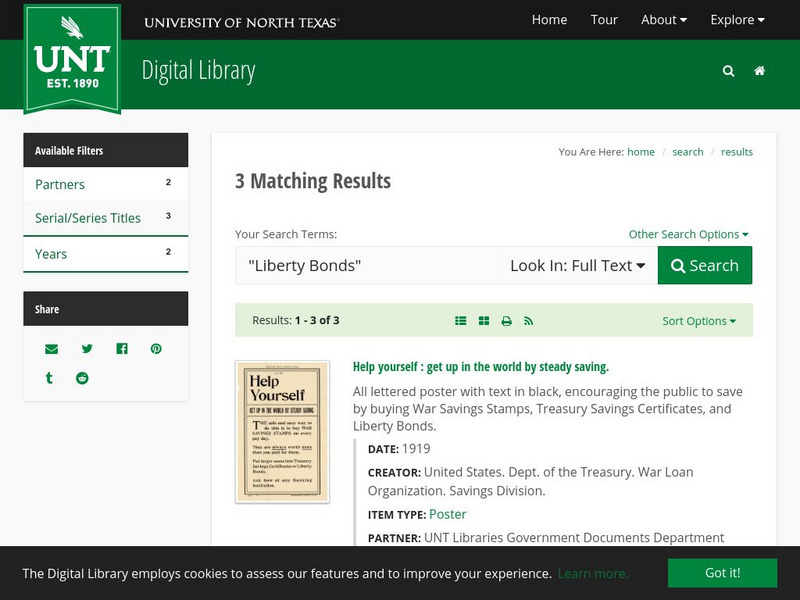
Task: Open the site search magnifier icon
Action: (x=728, y=71)
